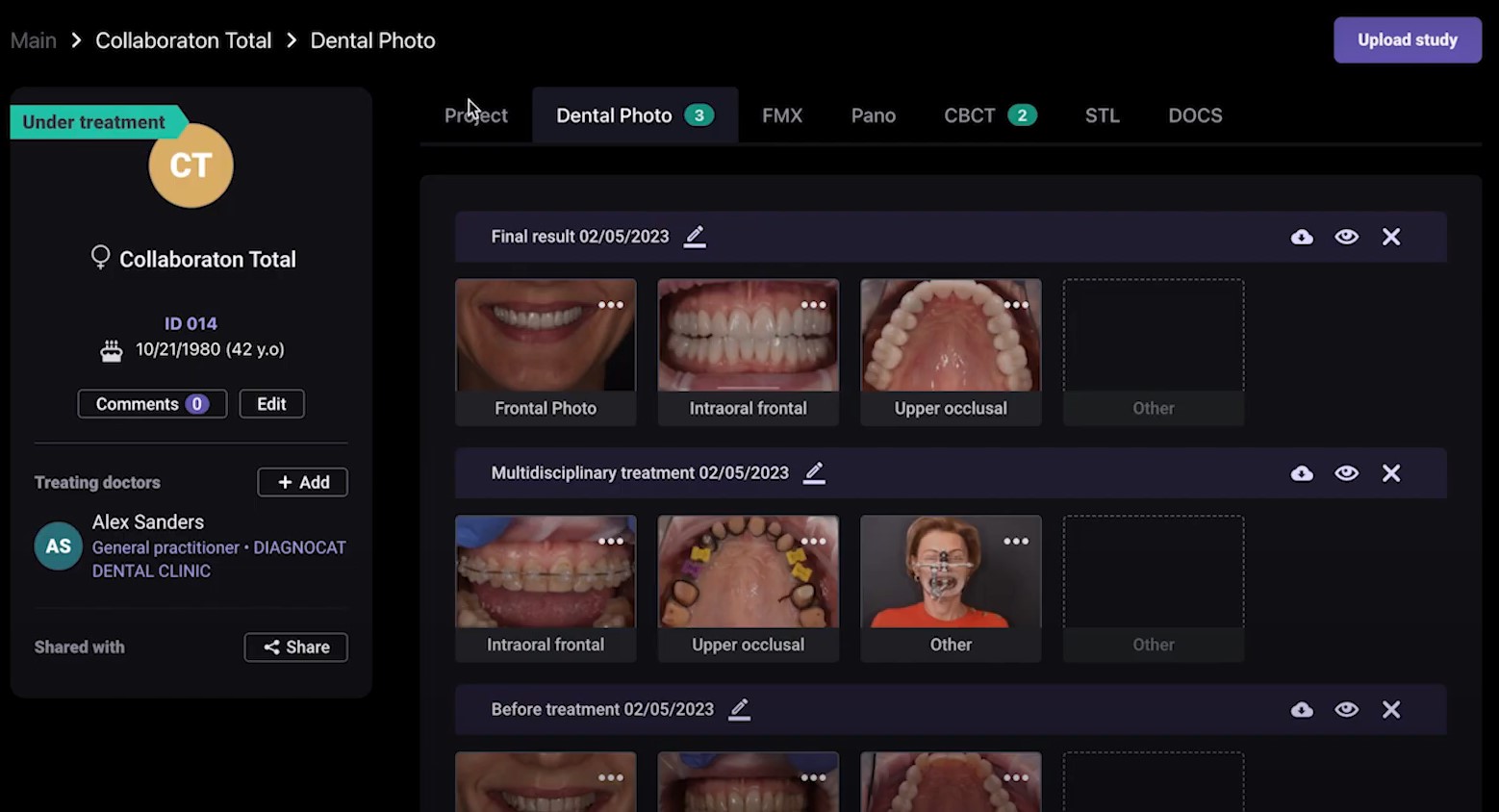The height and width of the screenshot is (812, 1499).
Task: Toggle the eye icon for Multidisciplinary treatment
Action: (1346, 473)
